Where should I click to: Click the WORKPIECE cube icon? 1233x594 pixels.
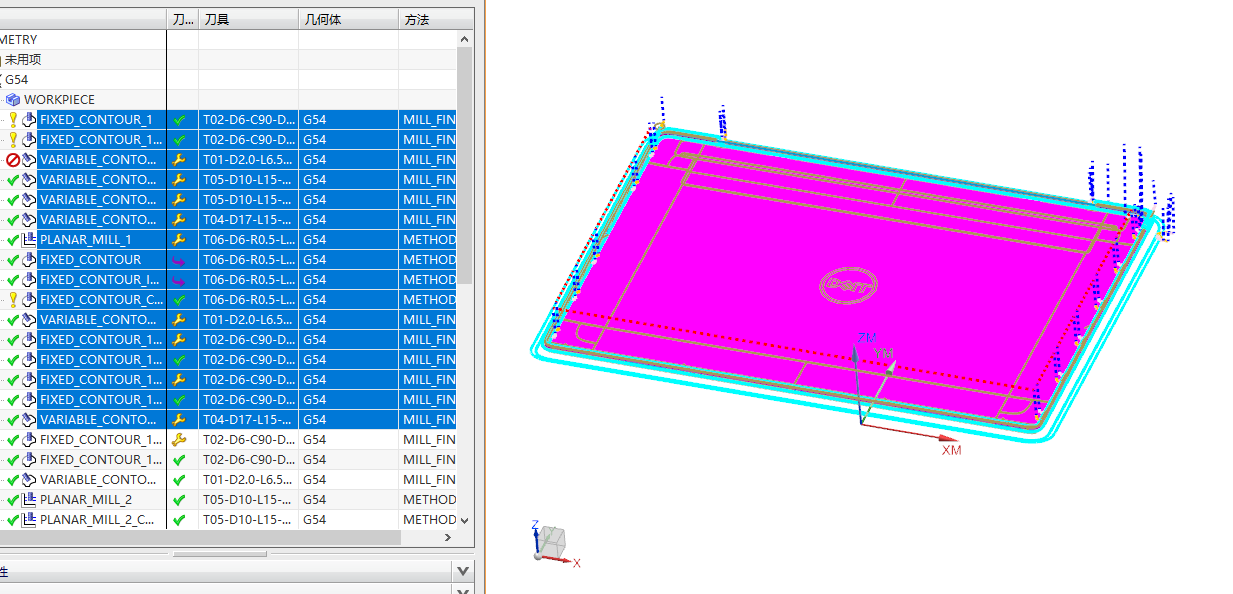13,100
